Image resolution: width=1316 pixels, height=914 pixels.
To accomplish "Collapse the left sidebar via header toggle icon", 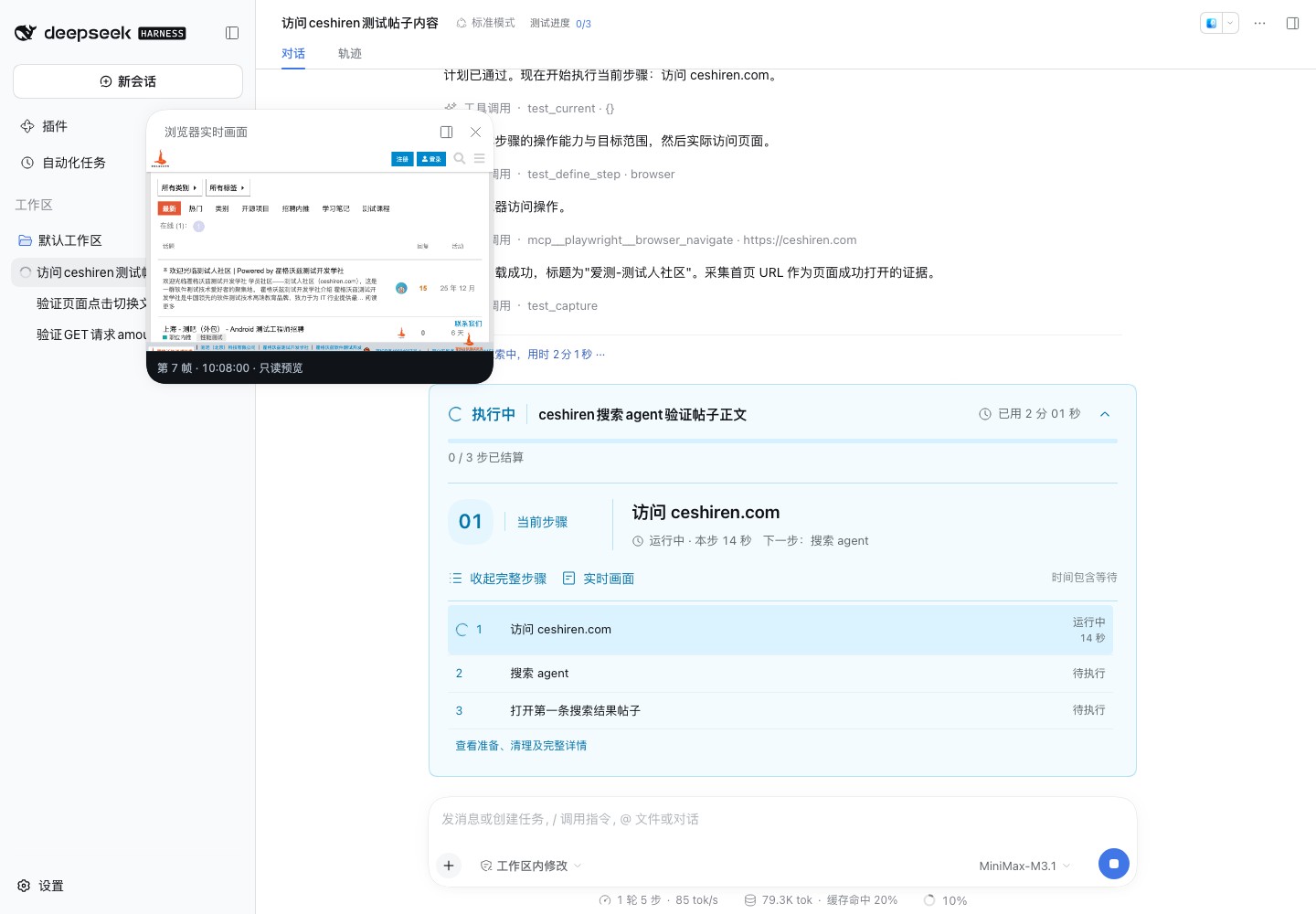I will [232, 33].
